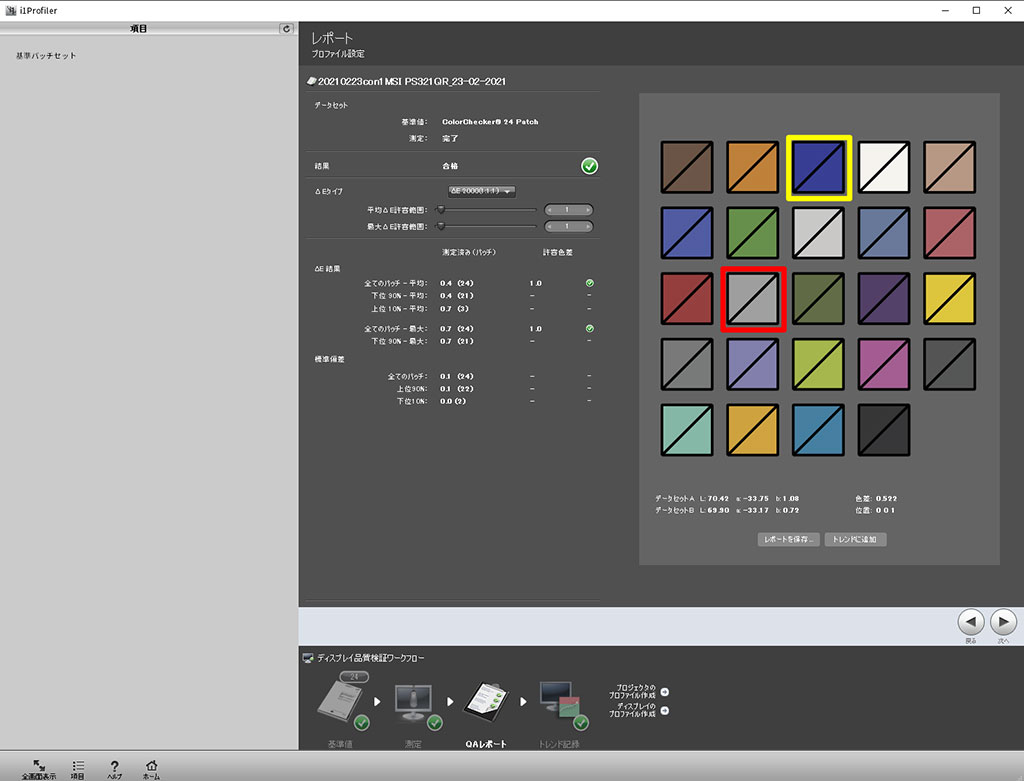Click the 平均ΔE許容範囲 slider handle
Image resolution: width=1024 pixels, height=781 pixels.
click(x=441, y=210)
